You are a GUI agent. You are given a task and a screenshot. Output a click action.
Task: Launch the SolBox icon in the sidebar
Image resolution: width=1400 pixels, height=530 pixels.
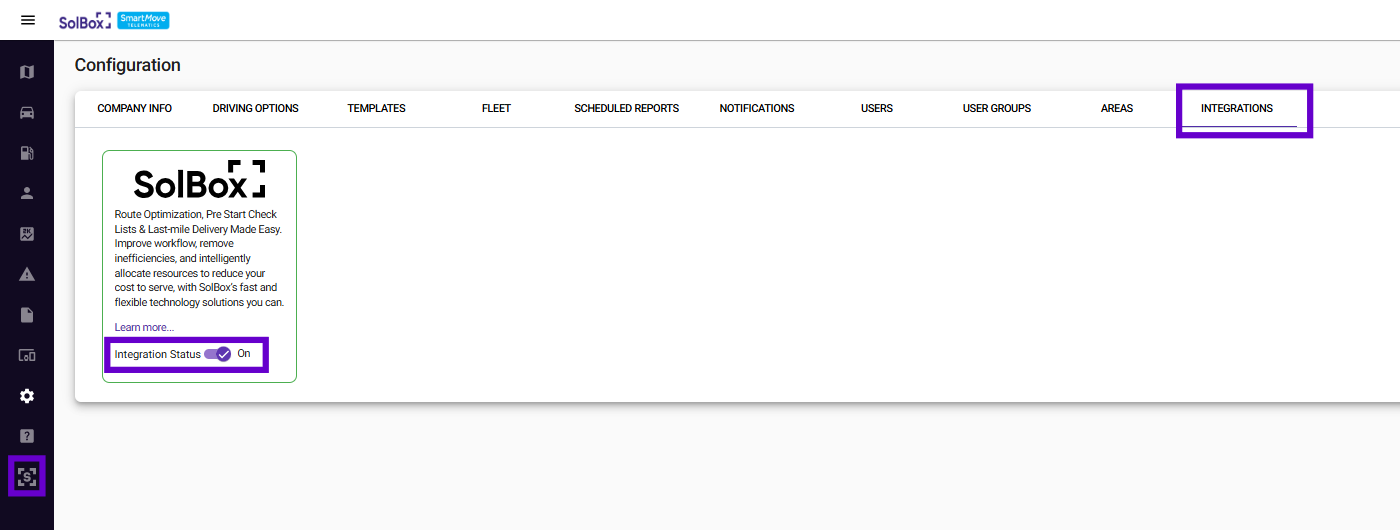pyautogui.click(x=27, y=476)
